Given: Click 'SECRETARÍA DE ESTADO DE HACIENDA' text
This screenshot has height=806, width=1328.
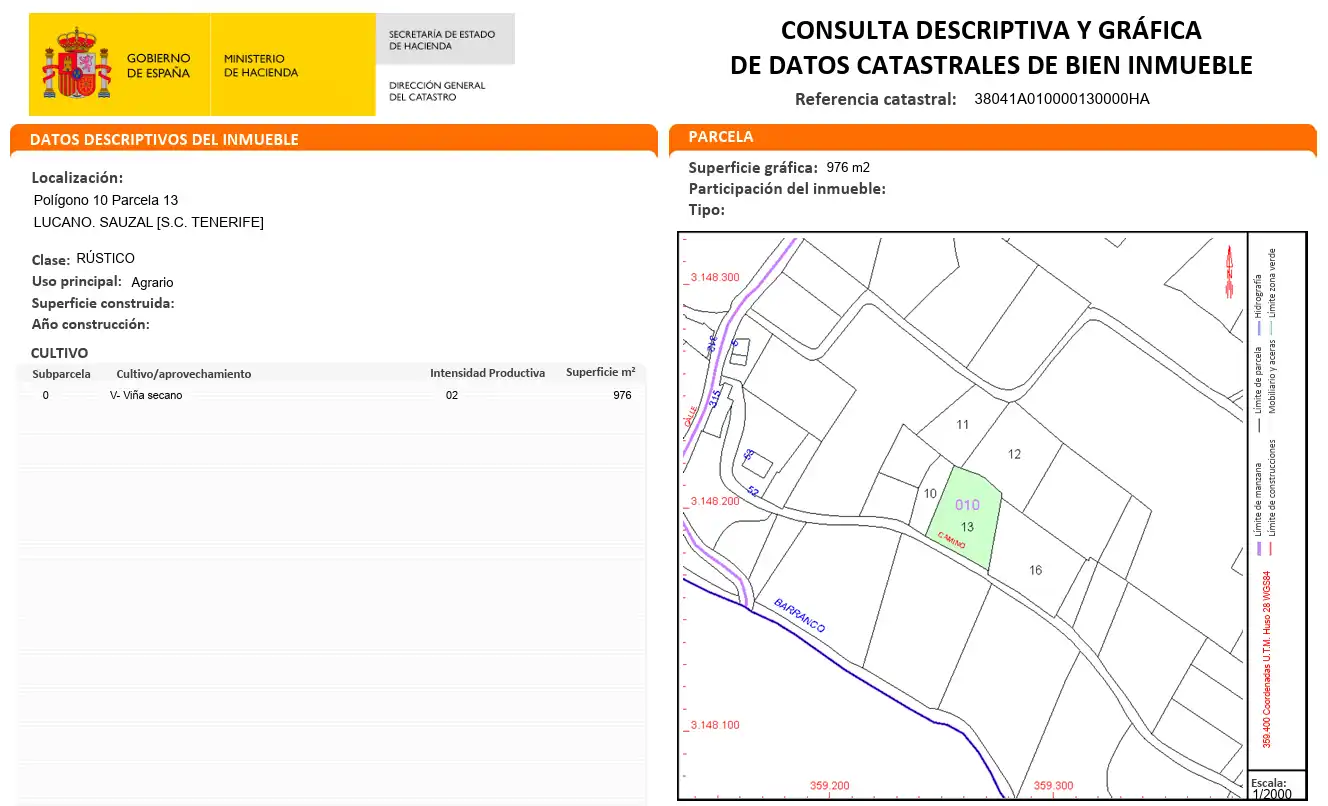Looking at the screenshot, I should tap(442, 40).
